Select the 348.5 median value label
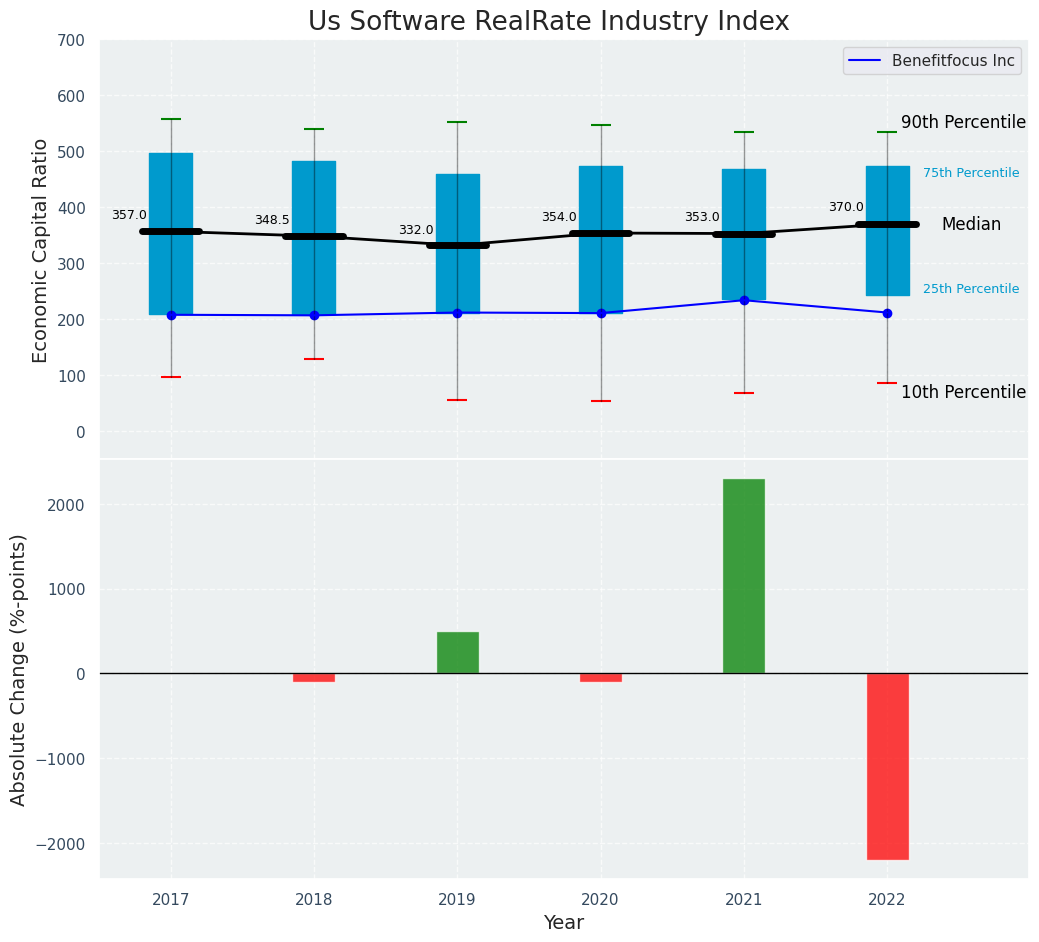Screen dimensions: 1039x942 [x=272, y=220]
